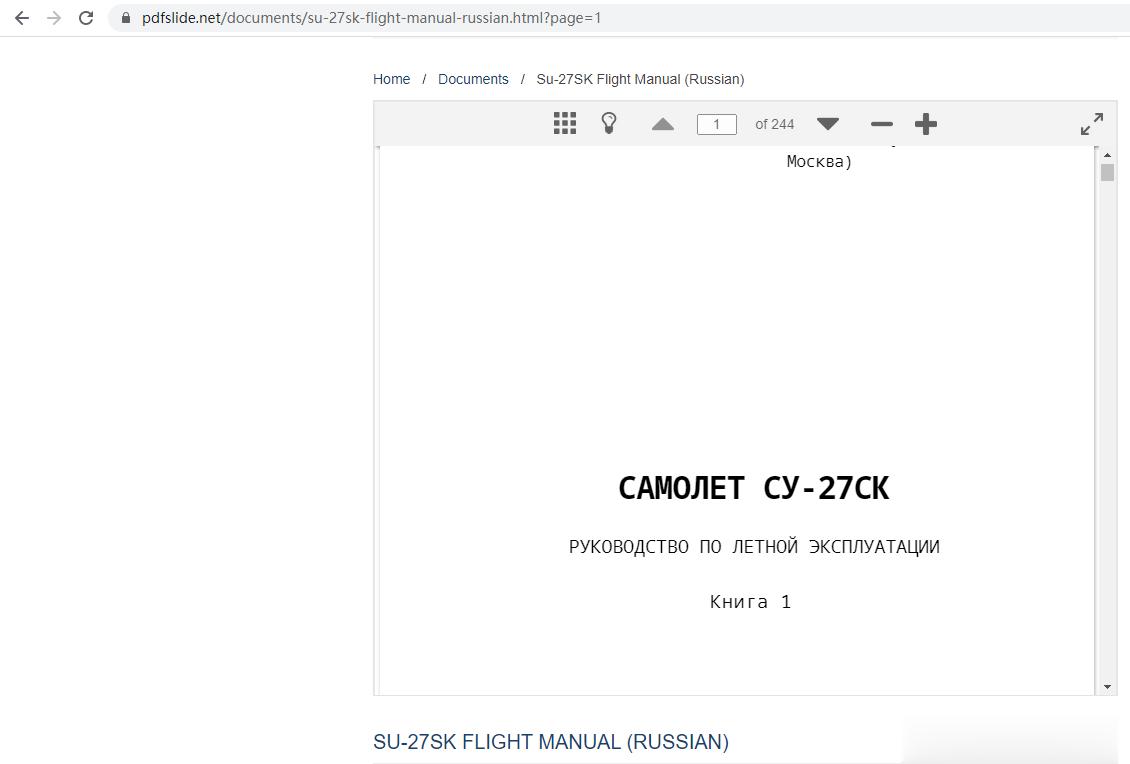This screenshot has height=764, width=1130.
Task: Open the SU-27SK FLIGHT MANUAL (RUSSIAN) heading link
Action: point(551,742)
